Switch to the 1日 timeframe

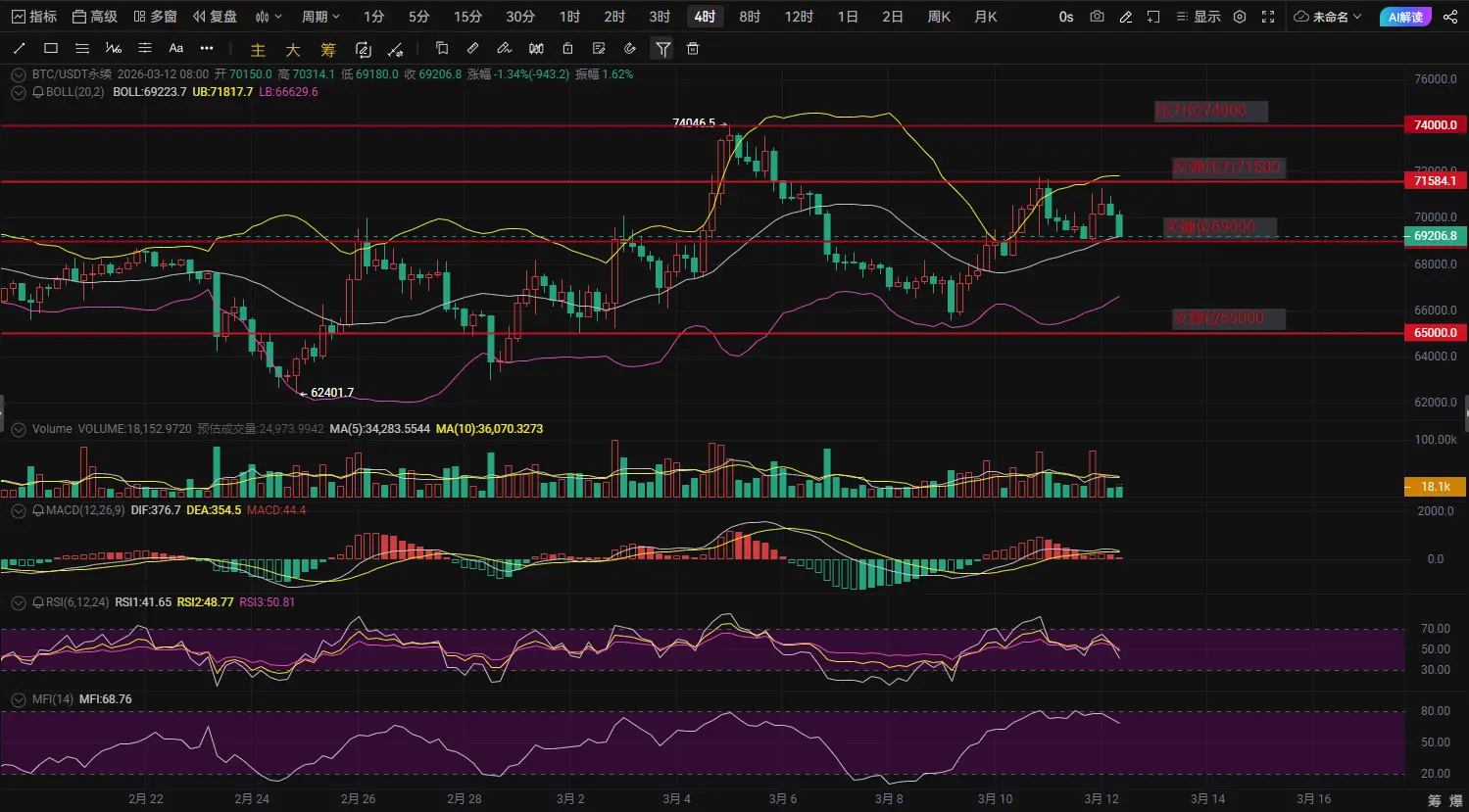pyautogui.click(x=848, y=17)
